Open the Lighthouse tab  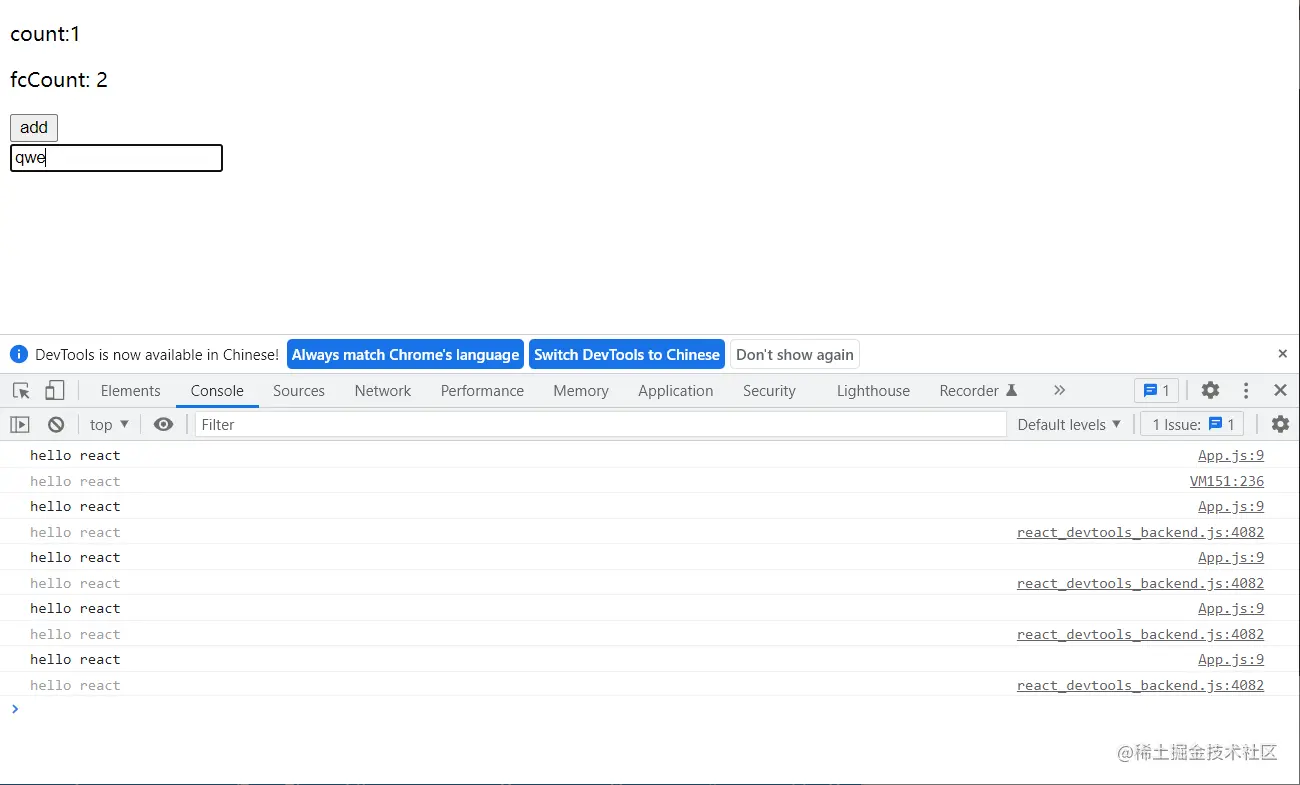[x=873, y=391]
